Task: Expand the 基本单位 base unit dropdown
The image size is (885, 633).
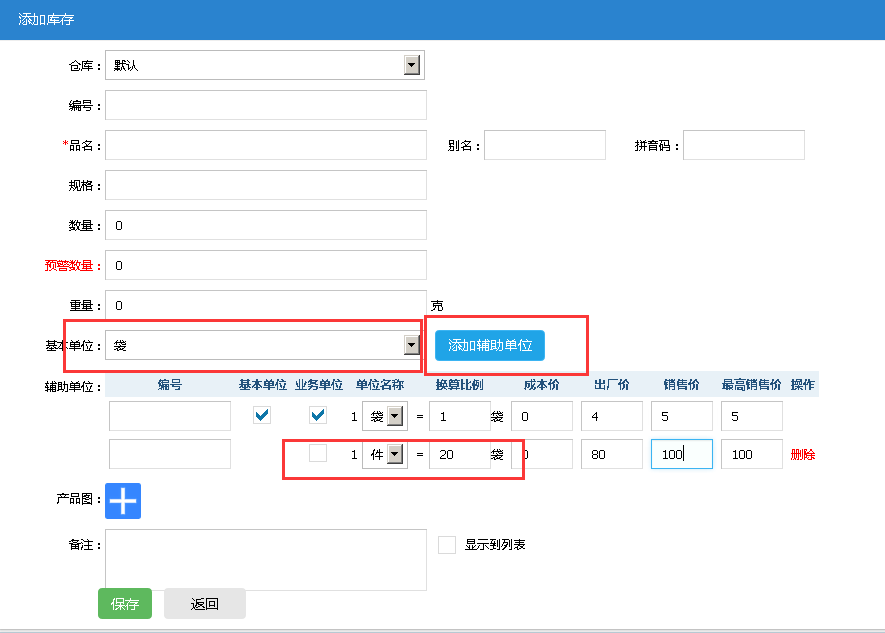Action: [x=264, y=345]
